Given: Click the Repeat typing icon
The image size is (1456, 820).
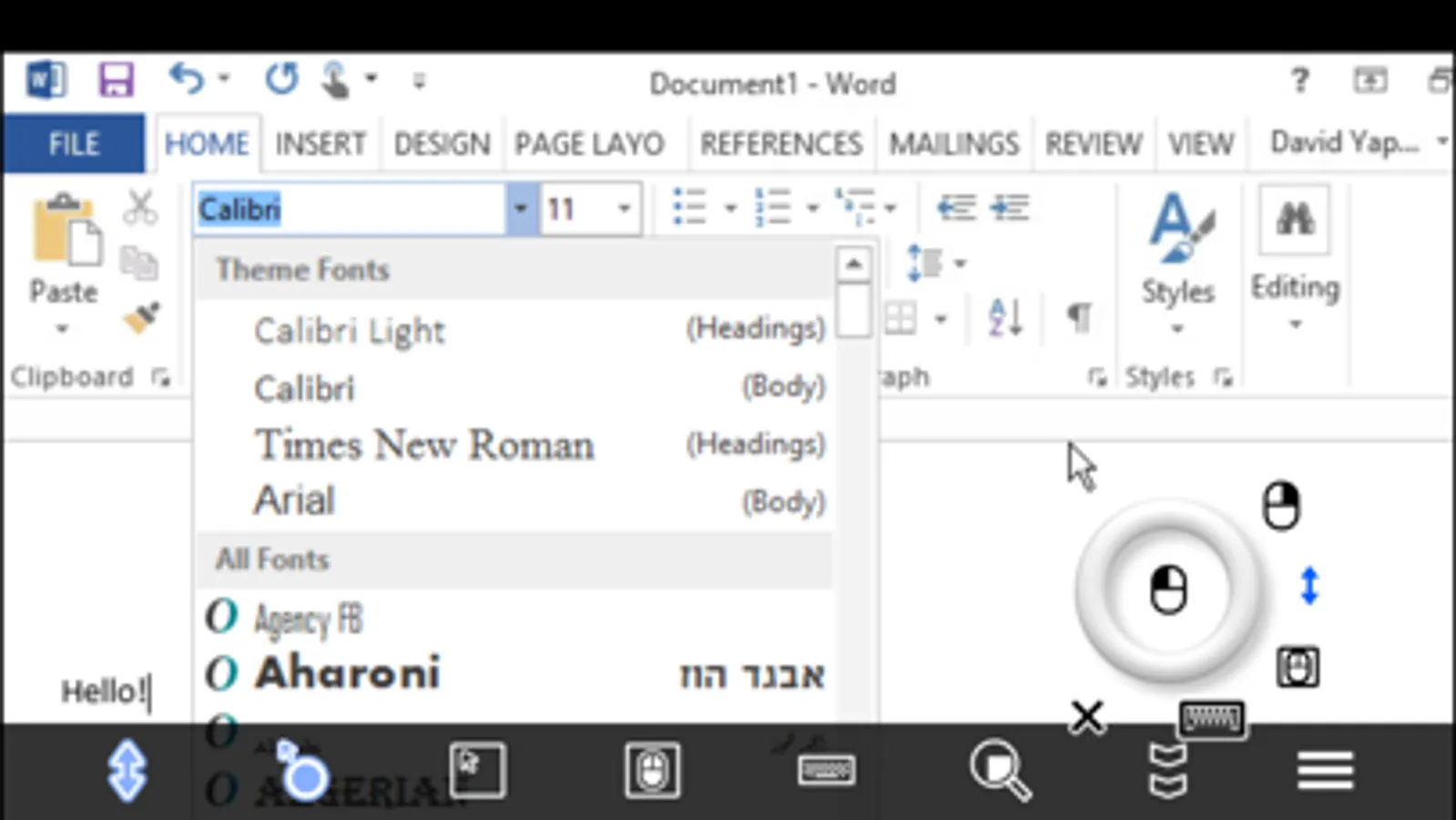Looking at the screenshot, I should (x=281, y=79).
